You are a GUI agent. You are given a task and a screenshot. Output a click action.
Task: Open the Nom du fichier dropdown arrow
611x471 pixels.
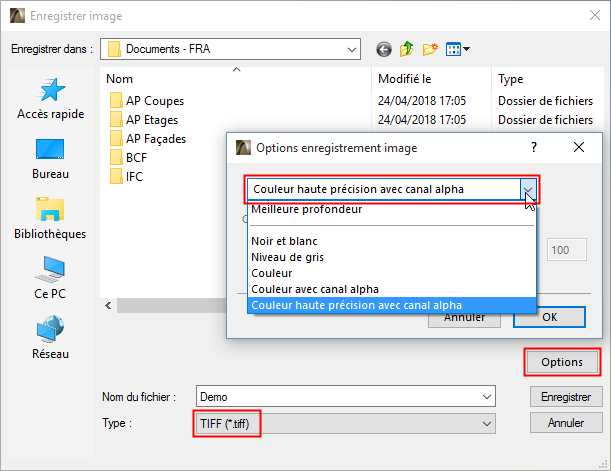click(487, 397)
